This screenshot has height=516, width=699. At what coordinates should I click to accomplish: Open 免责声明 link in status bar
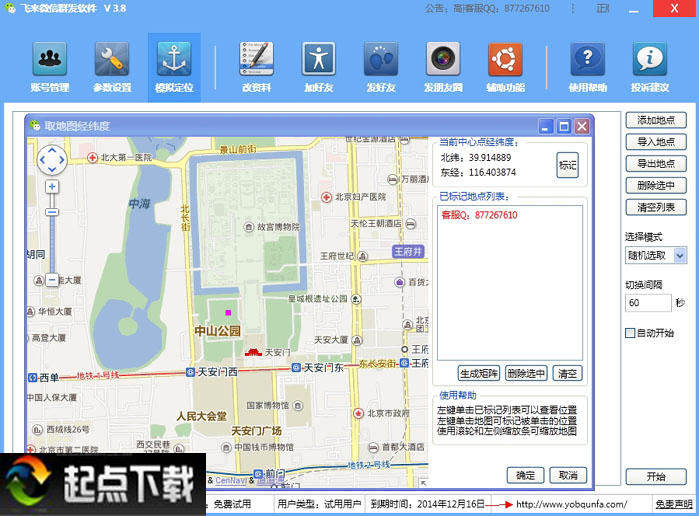click(x=674, y=504)
